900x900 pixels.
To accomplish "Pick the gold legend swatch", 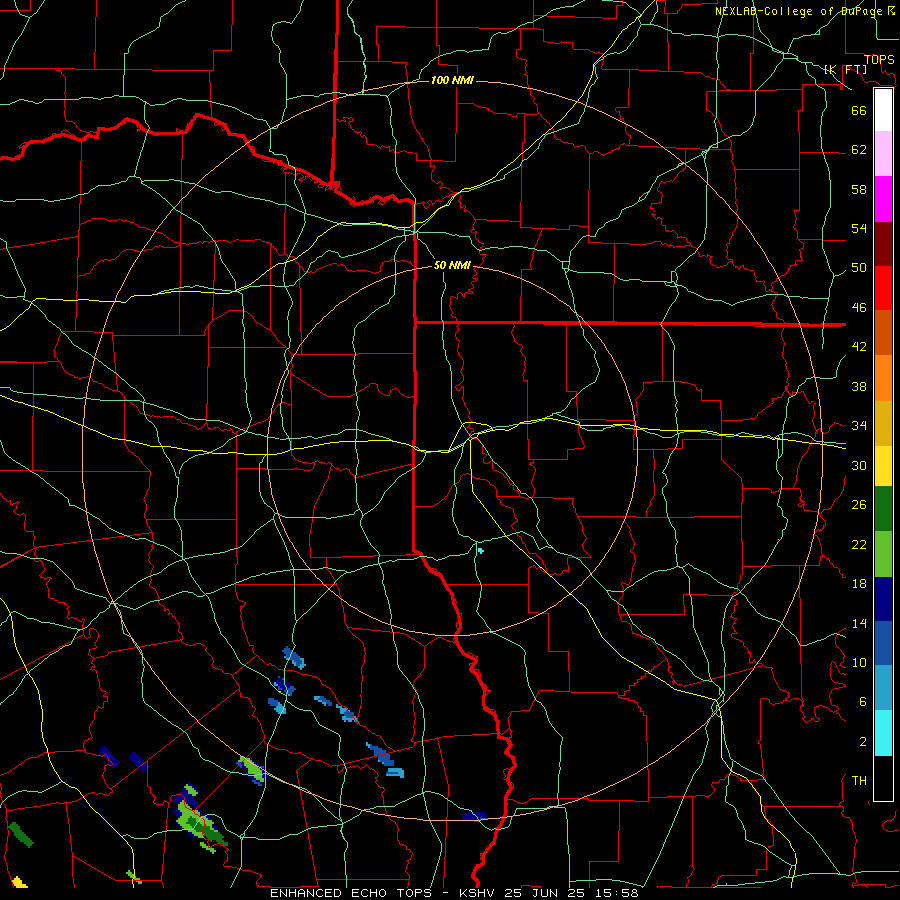I will click(x=883, y=424).
